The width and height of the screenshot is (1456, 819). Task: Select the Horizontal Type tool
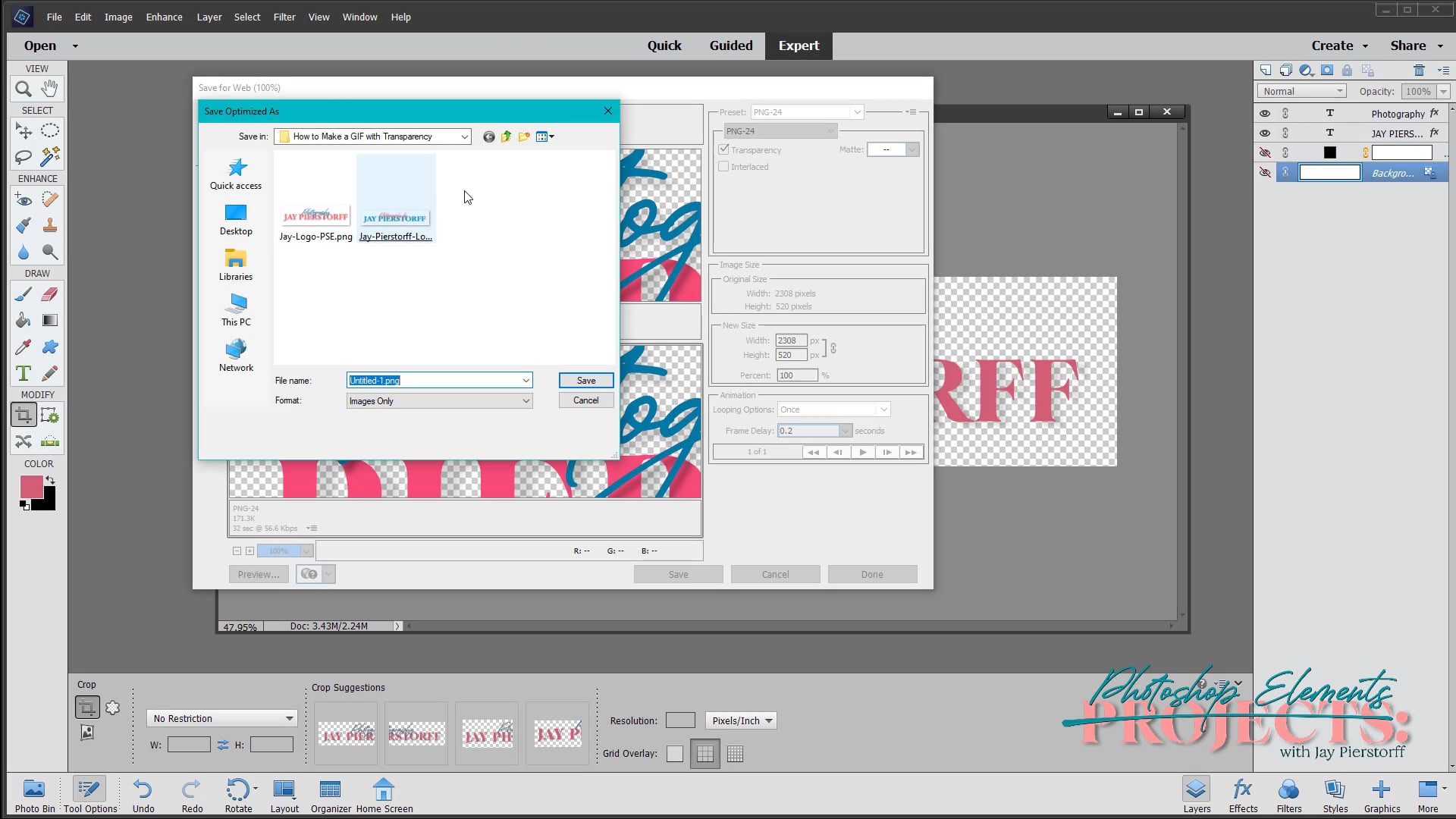[23, 373]
